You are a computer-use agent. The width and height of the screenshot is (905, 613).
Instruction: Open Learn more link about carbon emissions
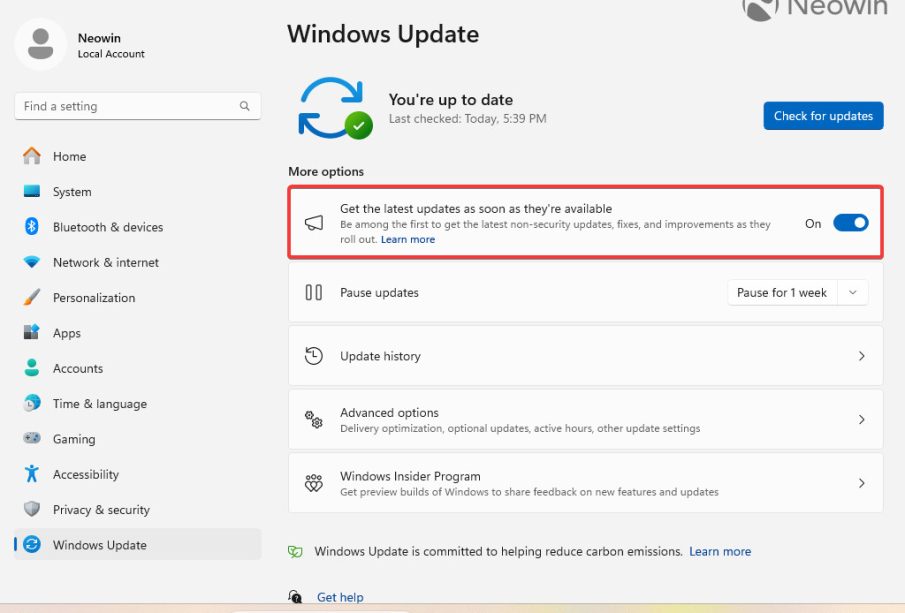[720, 551]
